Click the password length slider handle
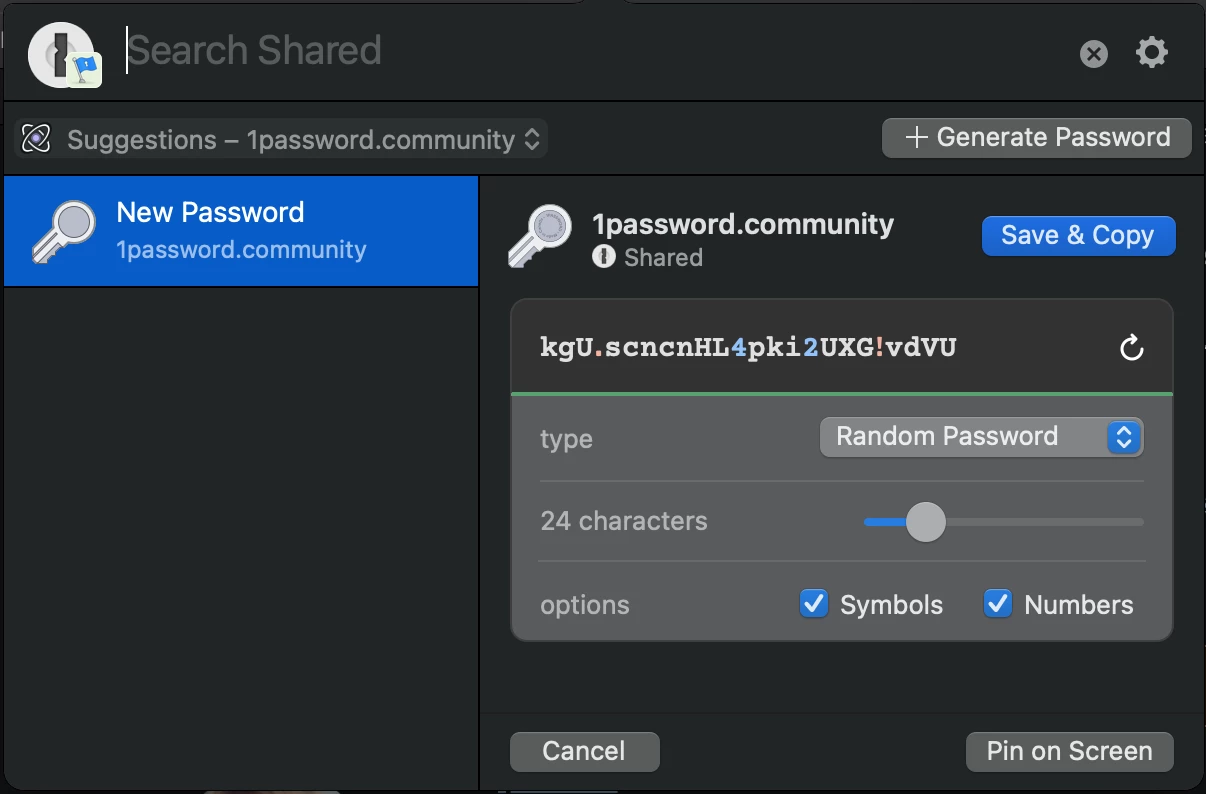 925,522
